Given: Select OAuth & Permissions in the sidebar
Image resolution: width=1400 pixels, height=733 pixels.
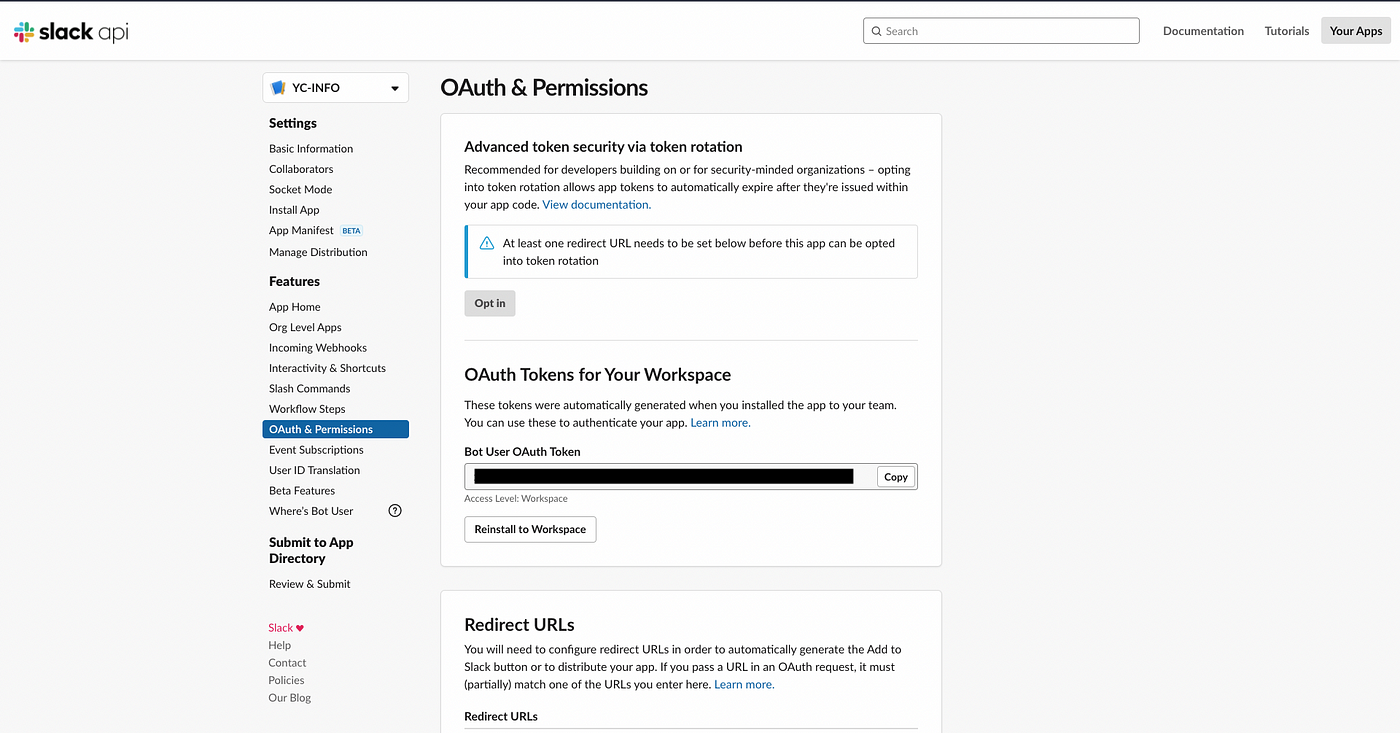Looking at the screenshot, I should pyautogui.click(x=336, y=429).
